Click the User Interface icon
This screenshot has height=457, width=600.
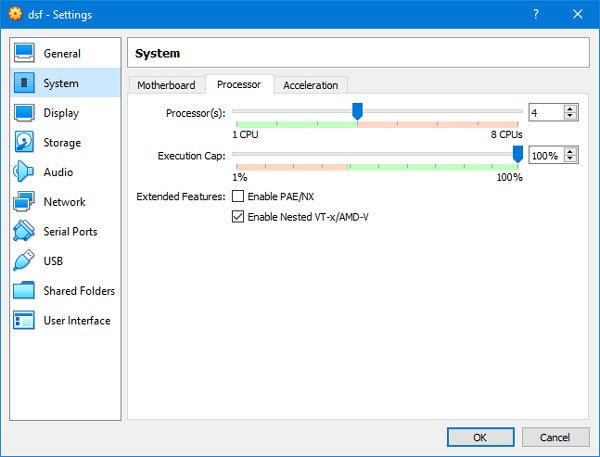pyautogui.click(x=24, y=321)
